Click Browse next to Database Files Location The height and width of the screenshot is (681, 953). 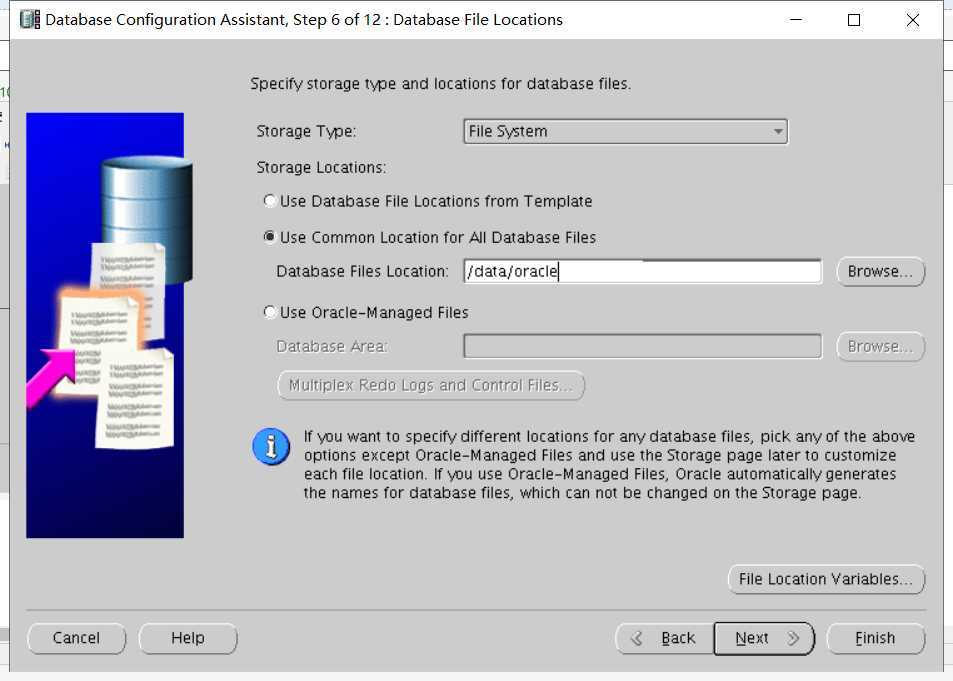(x=880, y=271)
